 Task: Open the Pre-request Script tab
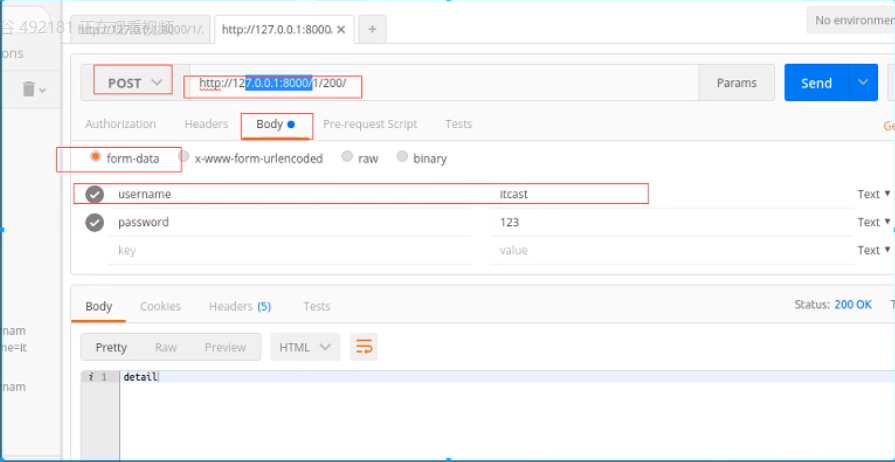pos(370,124)
